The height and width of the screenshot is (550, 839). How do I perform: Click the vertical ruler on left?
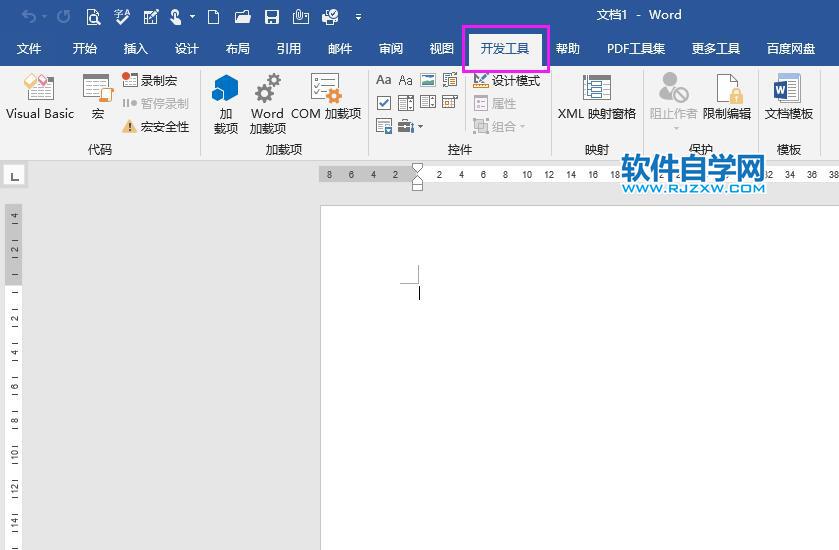coord(14,377)
